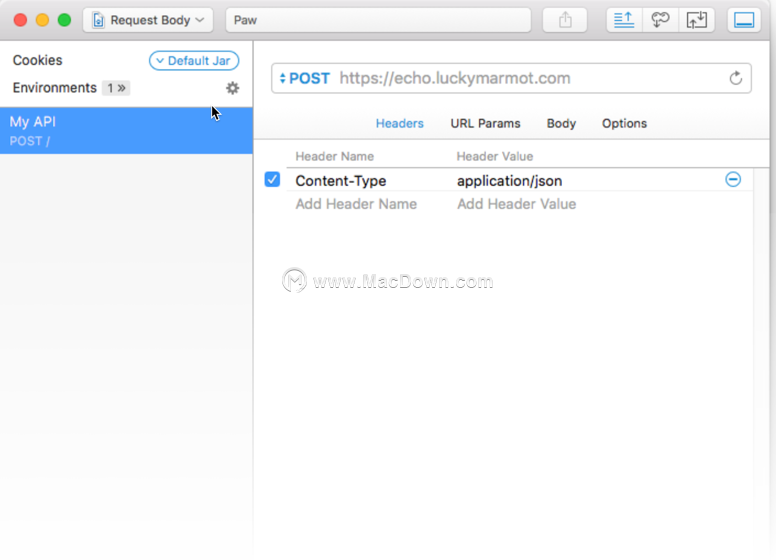The width and height of the screenshot is (776, 560).
Task: Uncheck the Content-Type header checkbox
Action: (x=272, y=179)
